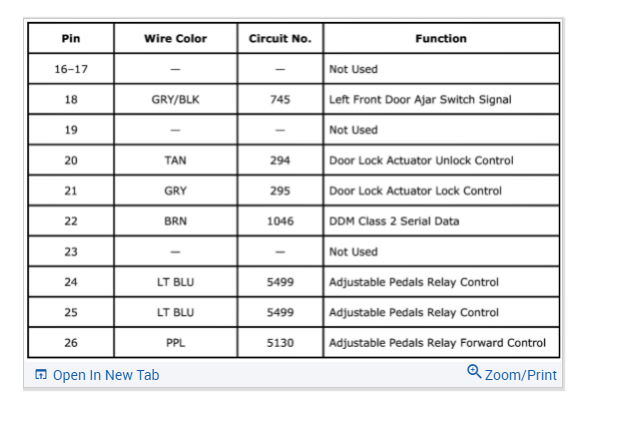The width and height of the screenshot is (636, 427).
Task: Click the Open In New Tab icon
Action: tap(41, 375)
